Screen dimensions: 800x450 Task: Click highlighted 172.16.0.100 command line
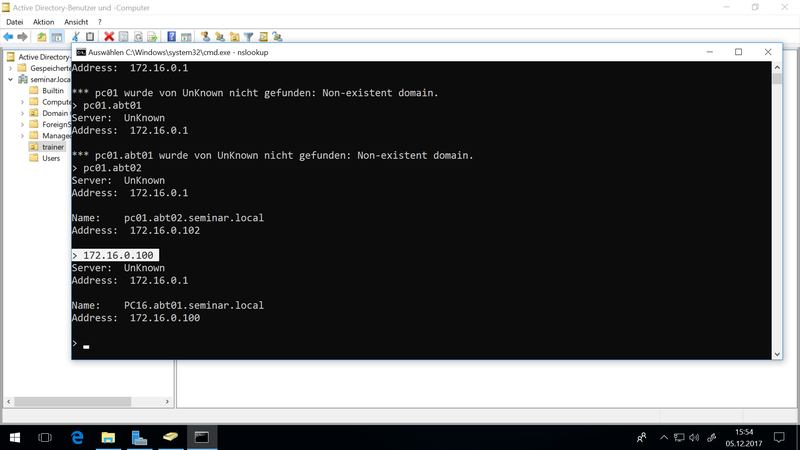(115, 255)
